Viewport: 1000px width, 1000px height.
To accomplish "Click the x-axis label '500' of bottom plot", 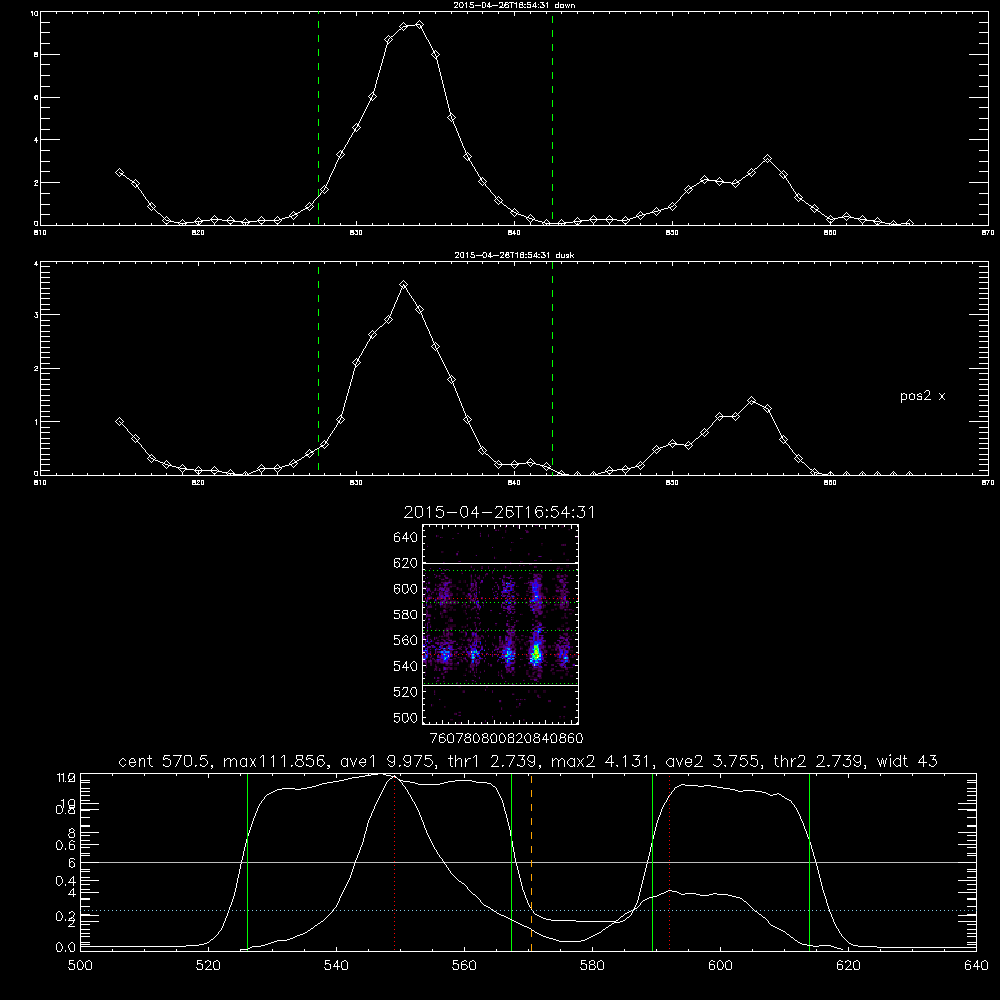I will tap(80, 966).
